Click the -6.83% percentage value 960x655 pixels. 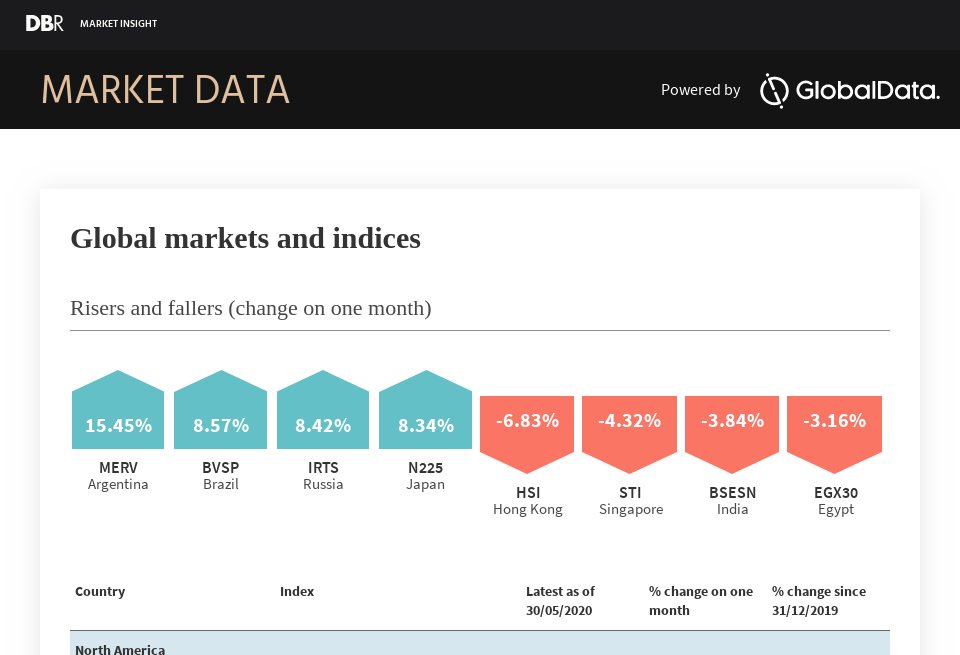pos(527,420)
